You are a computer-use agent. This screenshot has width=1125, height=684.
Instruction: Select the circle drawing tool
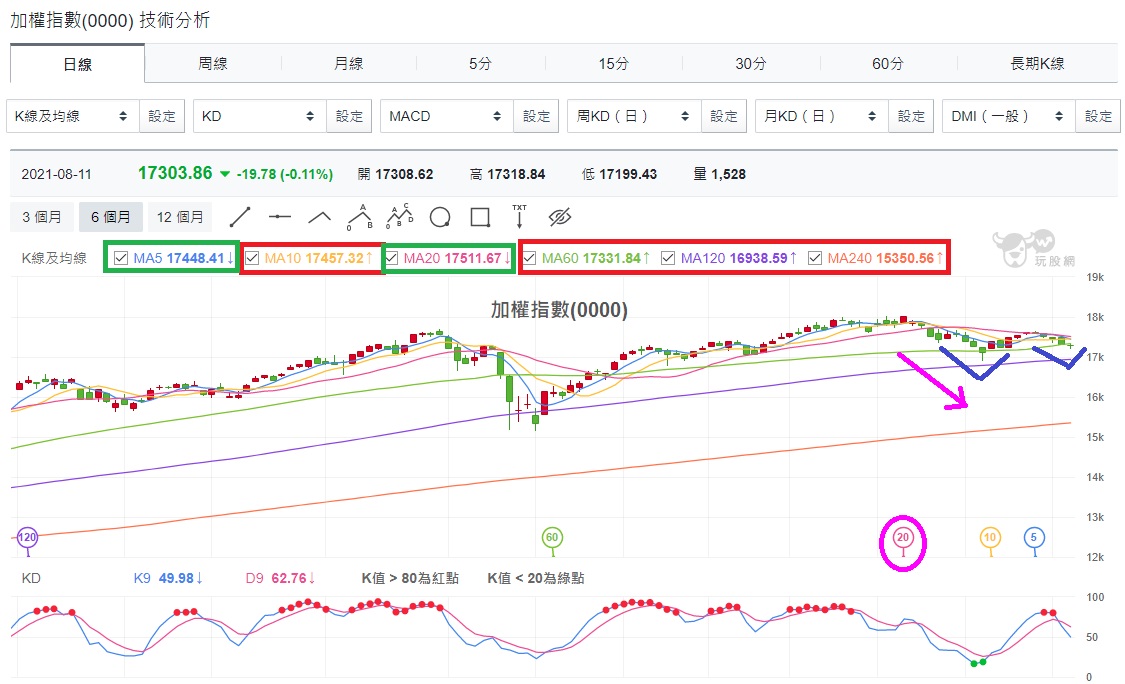click(x=440, y=217)
